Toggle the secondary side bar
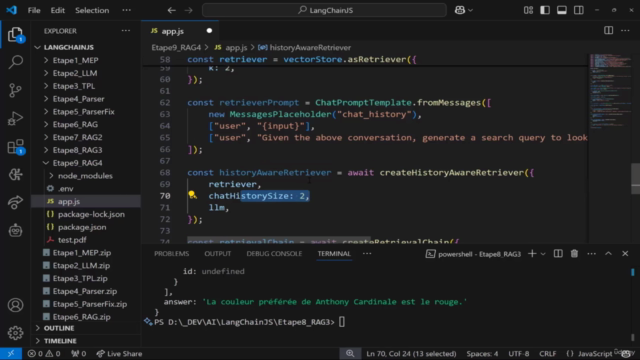 579,10
